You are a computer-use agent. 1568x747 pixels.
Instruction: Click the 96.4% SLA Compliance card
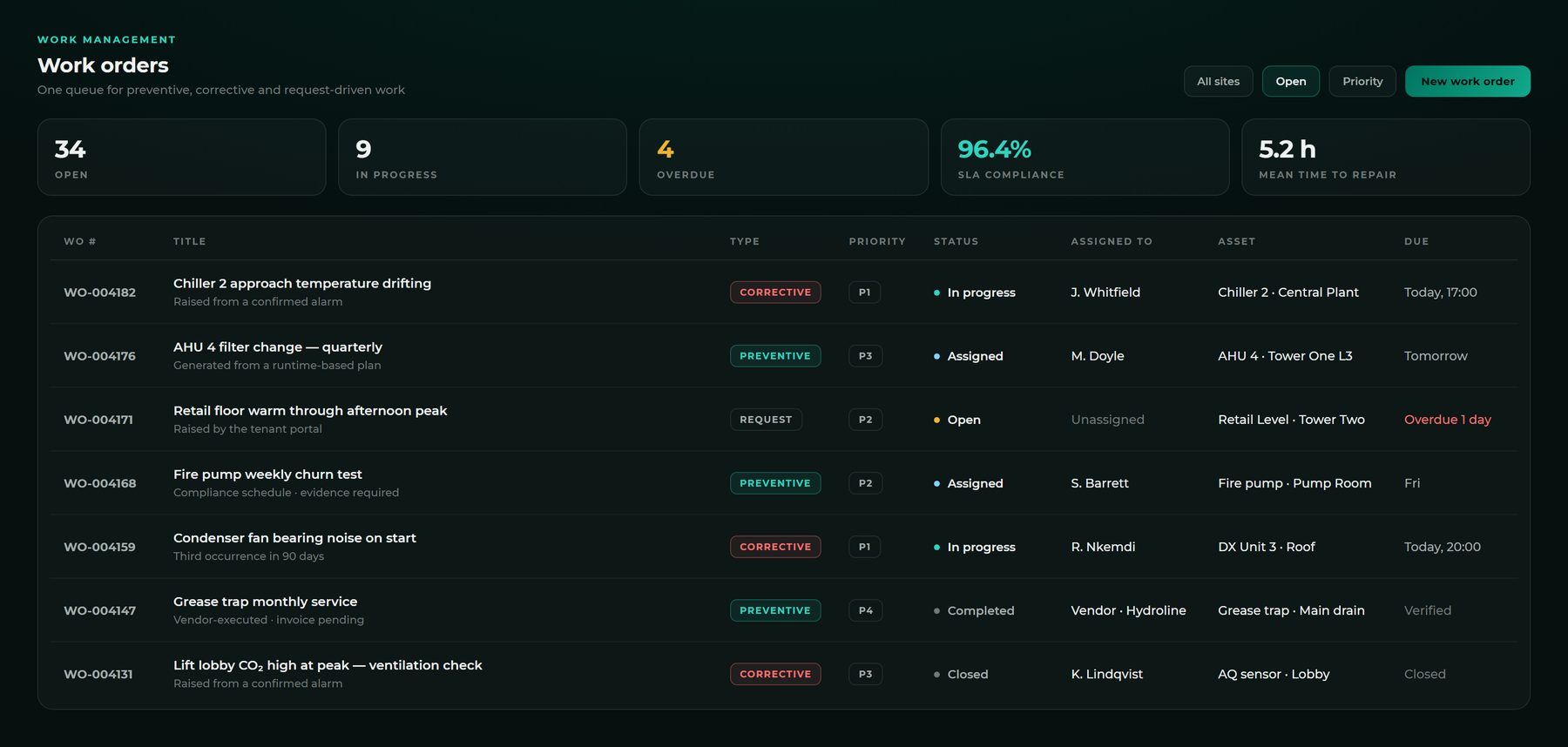pyautogui.click(x=1085, y=157)
